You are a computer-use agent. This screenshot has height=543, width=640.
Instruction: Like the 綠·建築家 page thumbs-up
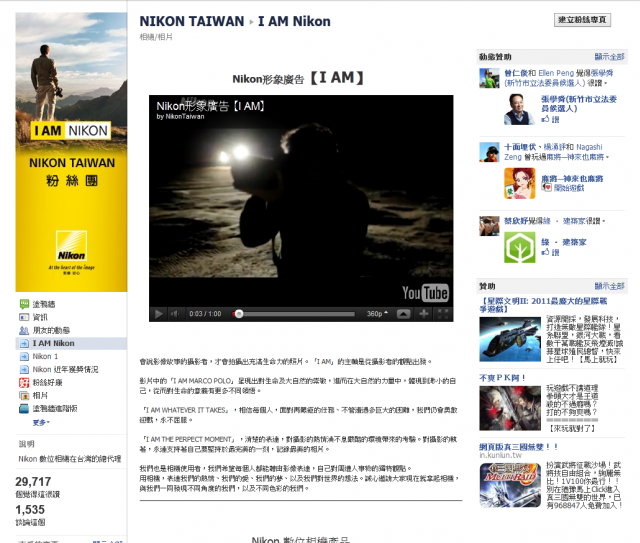pos(550,252)
